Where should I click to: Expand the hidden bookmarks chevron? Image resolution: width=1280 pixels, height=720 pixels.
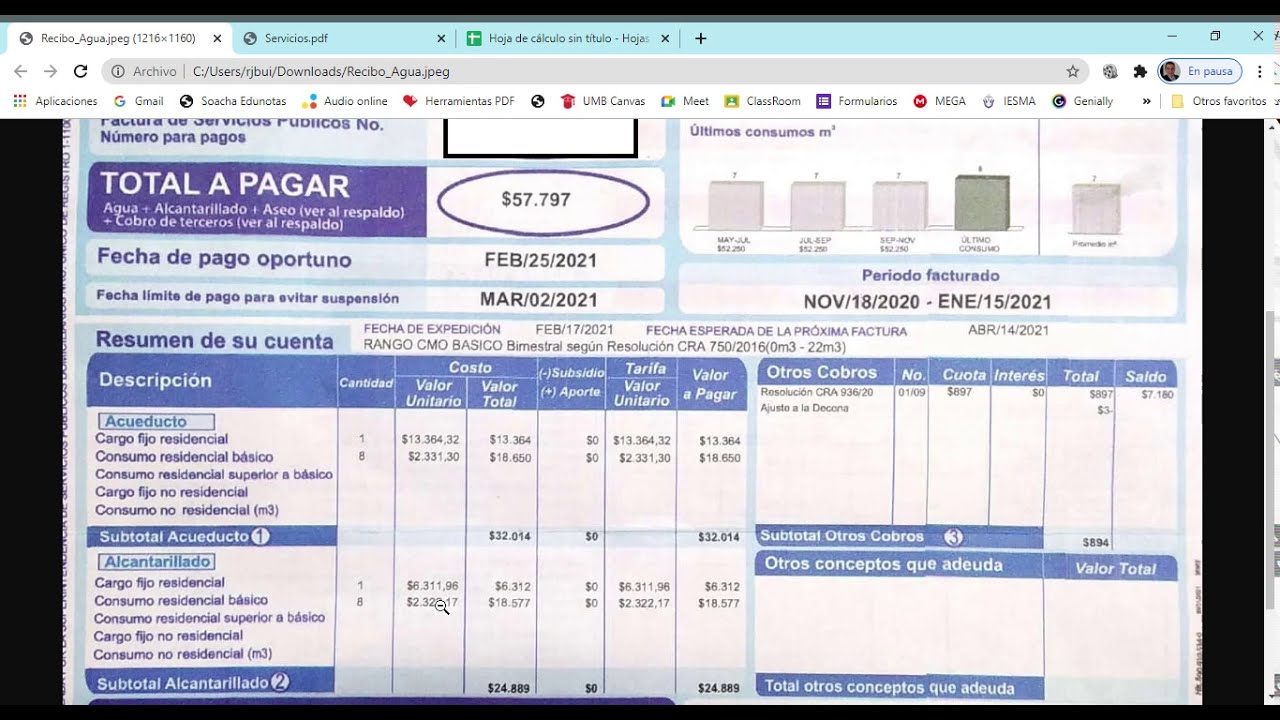tap(1146, 101)
